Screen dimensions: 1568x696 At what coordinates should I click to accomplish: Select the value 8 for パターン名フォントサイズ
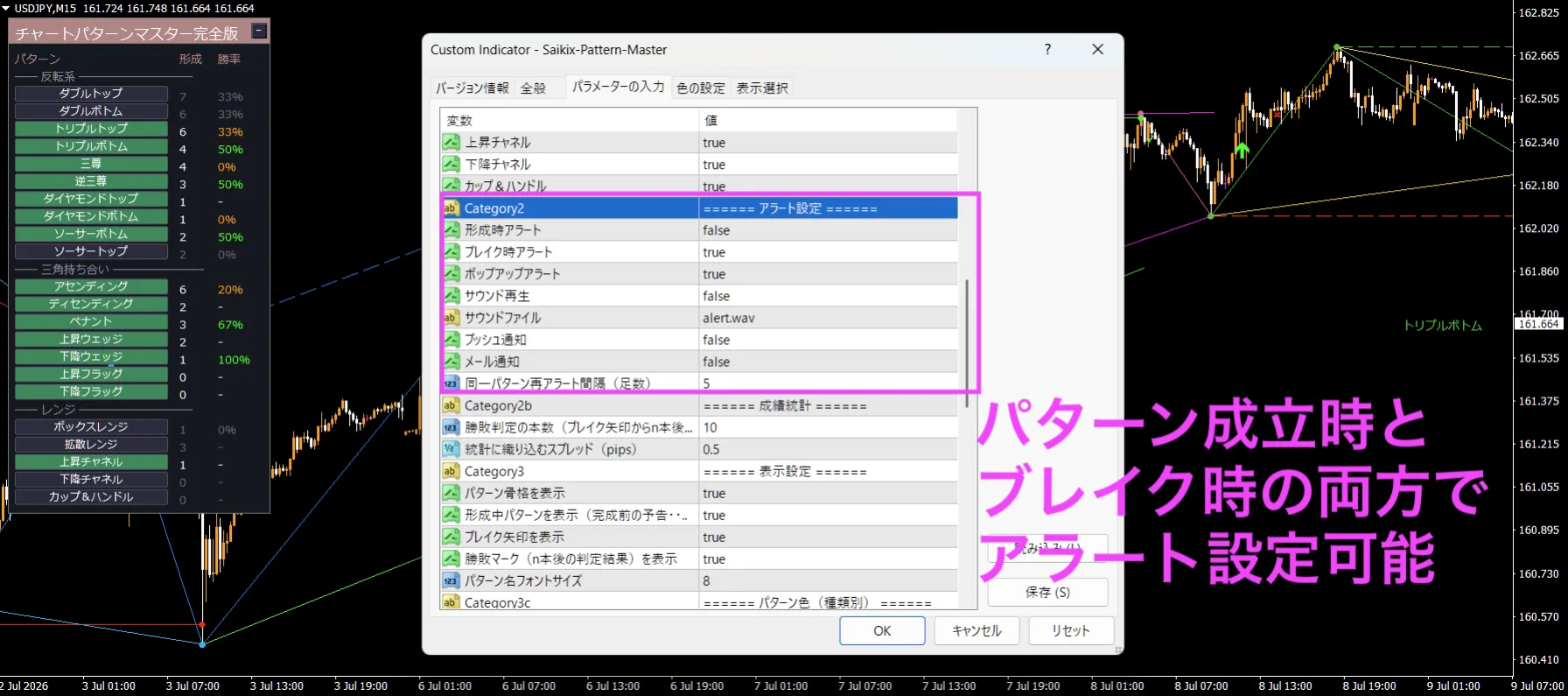828,580
